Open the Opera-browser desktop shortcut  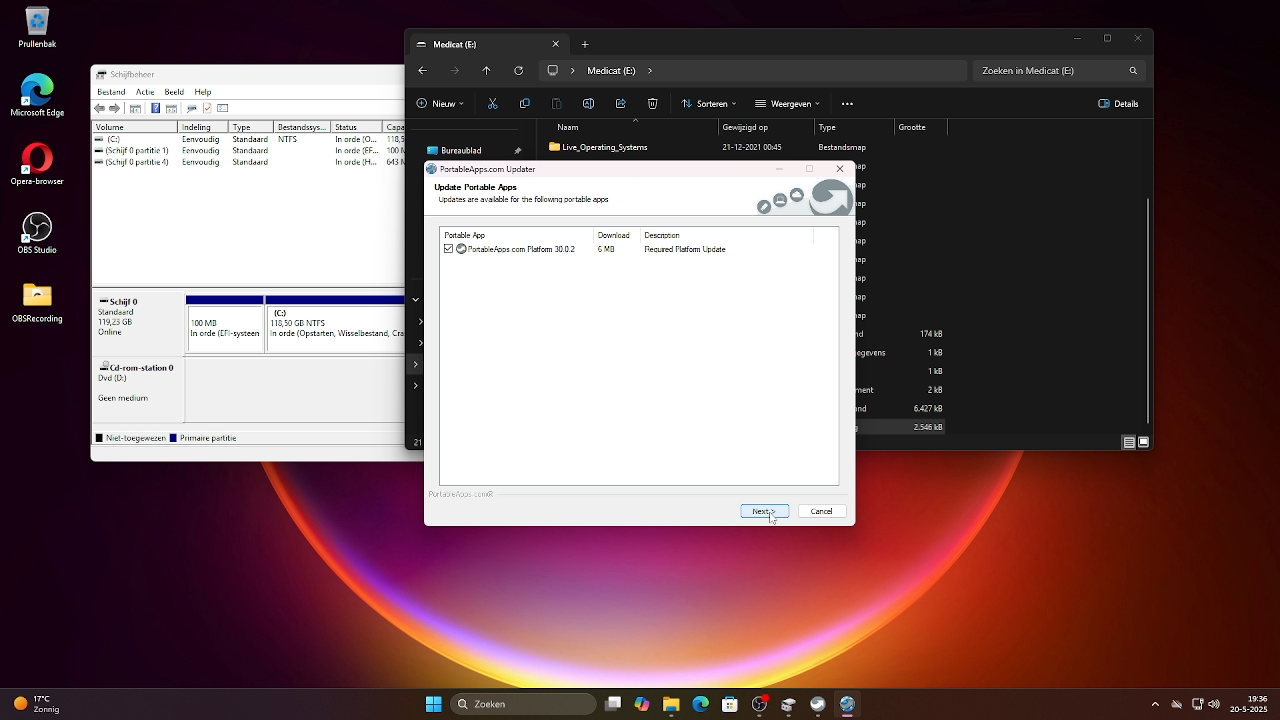(x=37, y=164)
